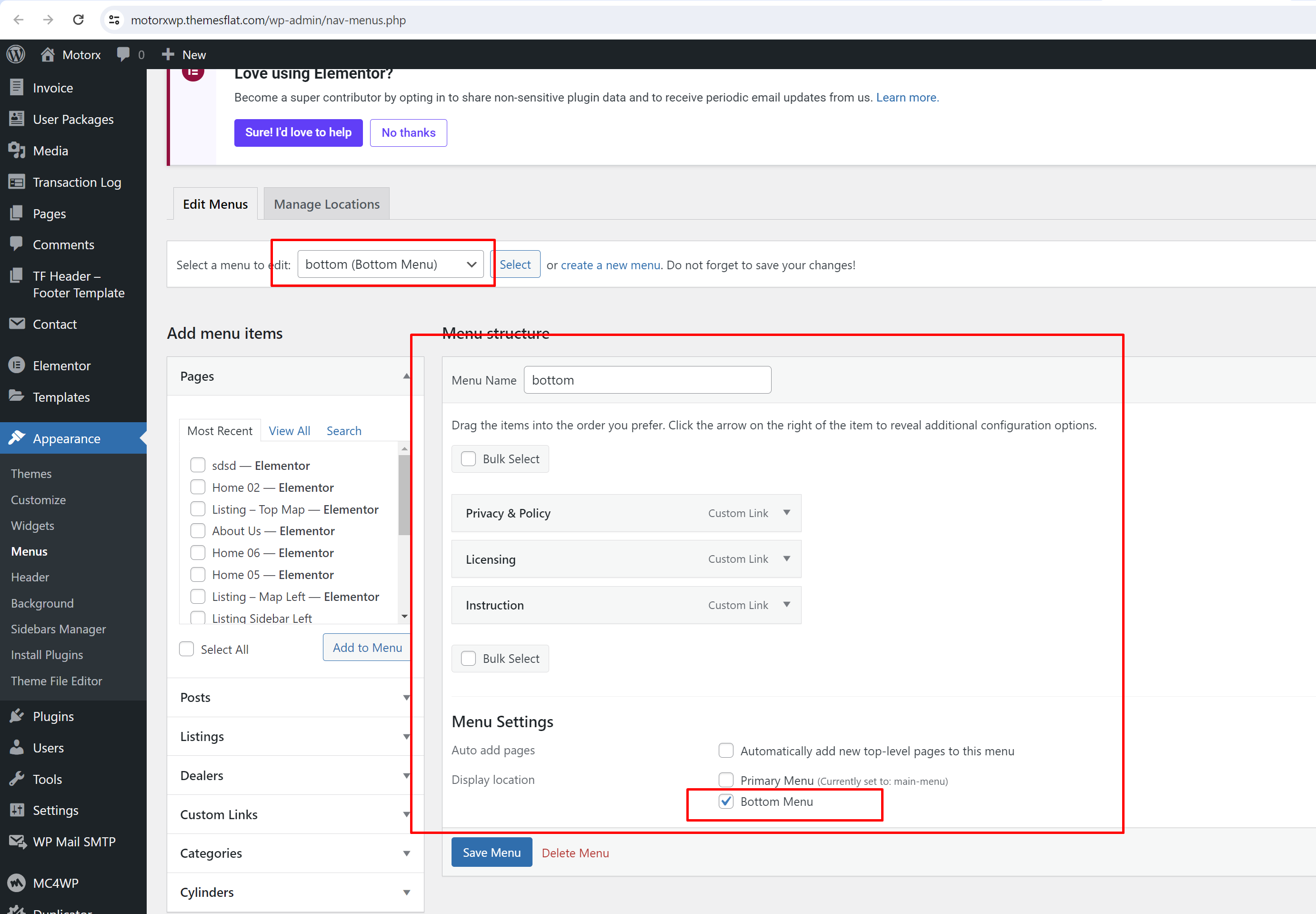
Task: Click the Appearance paintbrush icon
Action: tap(17, 438)
